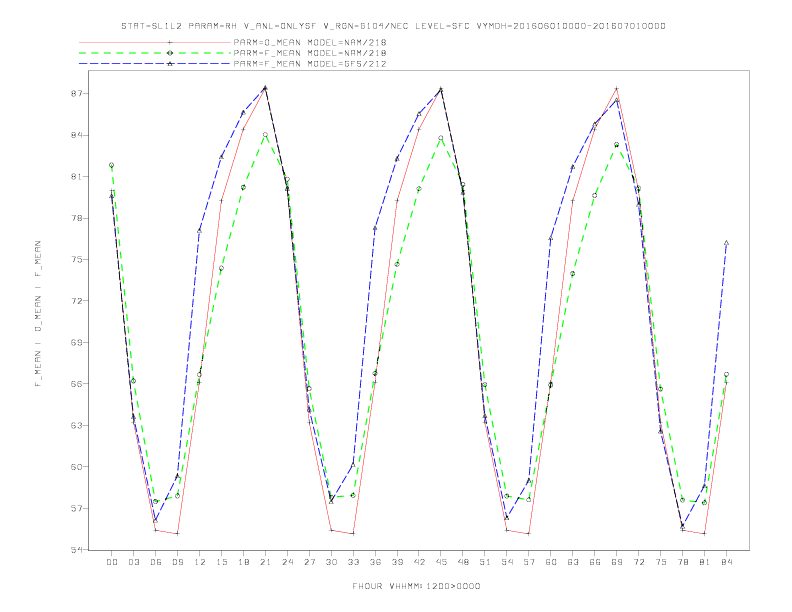
Task: Click the chart title starting with STAT=SL1L2
Action: 393,26
